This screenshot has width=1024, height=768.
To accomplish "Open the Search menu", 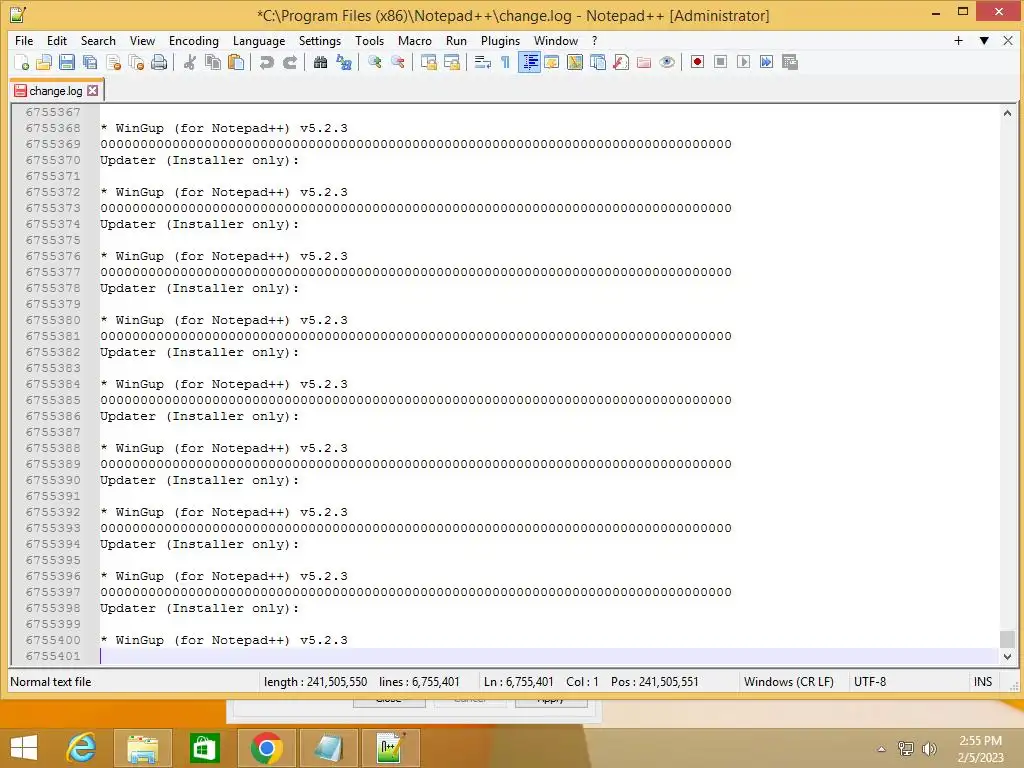I will 98,40.
